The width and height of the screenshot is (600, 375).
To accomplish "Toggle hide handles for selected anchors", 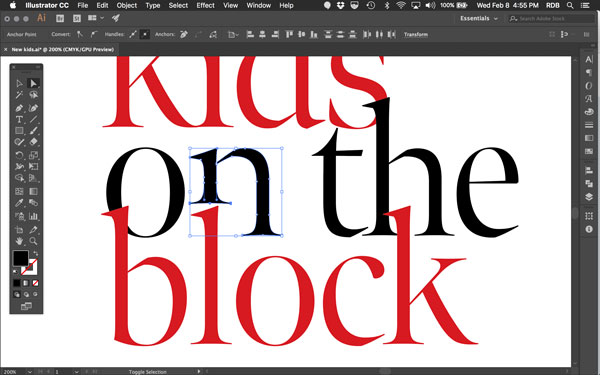I will pyautogui.click(x=145, y=34).
